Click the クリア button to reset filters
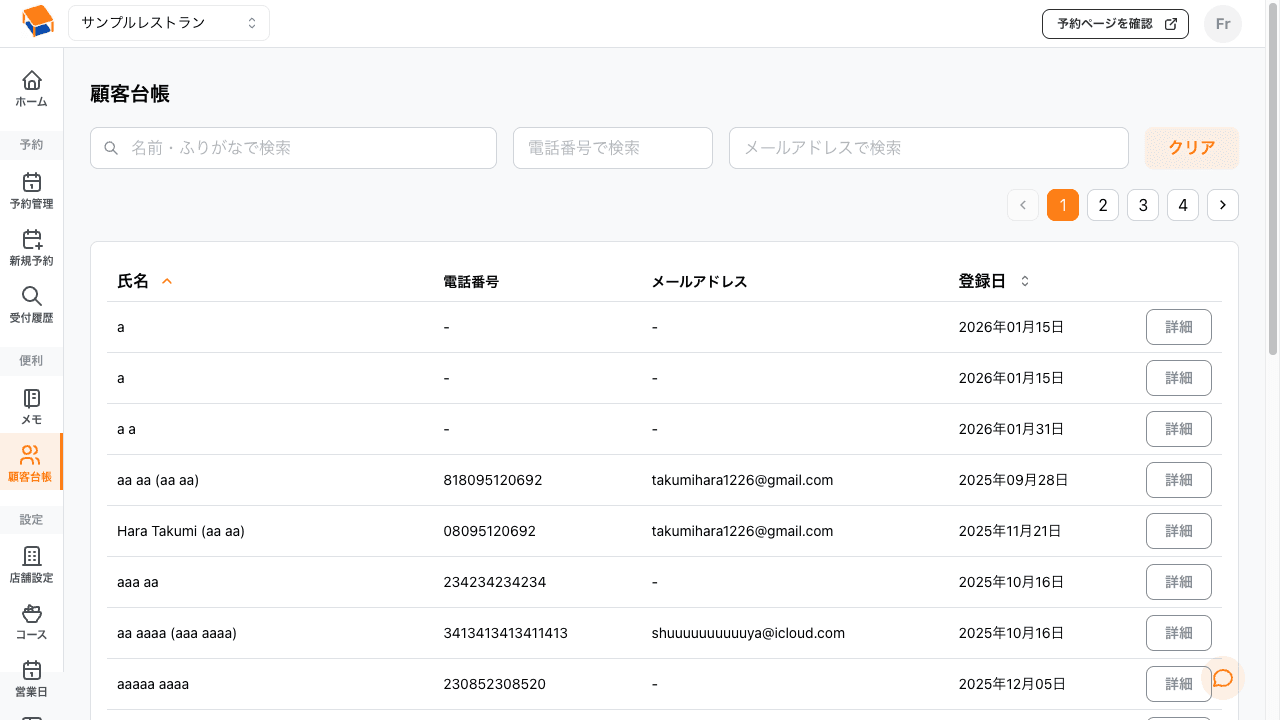This screenshot has width=1280, height=720. point(1191,148)
